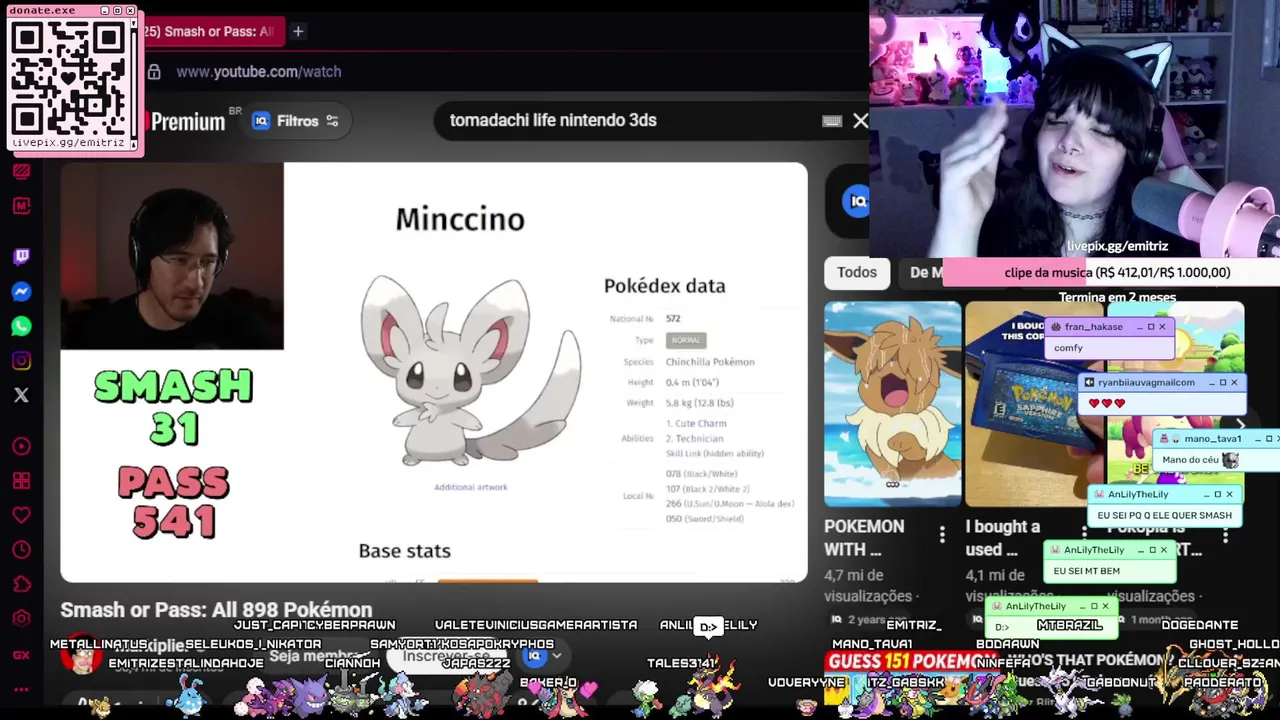Close AnLilyTheLily 'EU SEI MT BEM' popup
Screen dimensions: 1280x720
[1163, 550]
